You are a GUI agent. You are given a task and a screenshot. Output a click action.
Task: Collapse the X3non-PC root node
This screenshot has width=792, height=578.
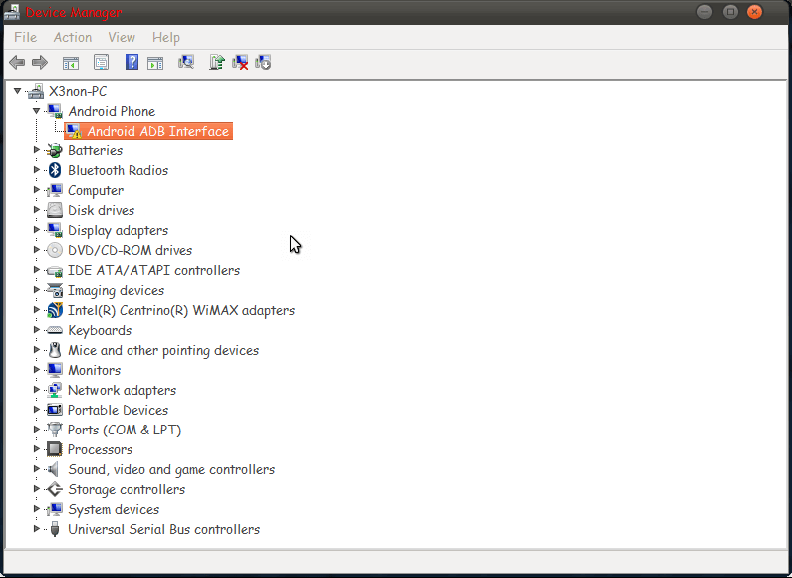pos(18,91)
